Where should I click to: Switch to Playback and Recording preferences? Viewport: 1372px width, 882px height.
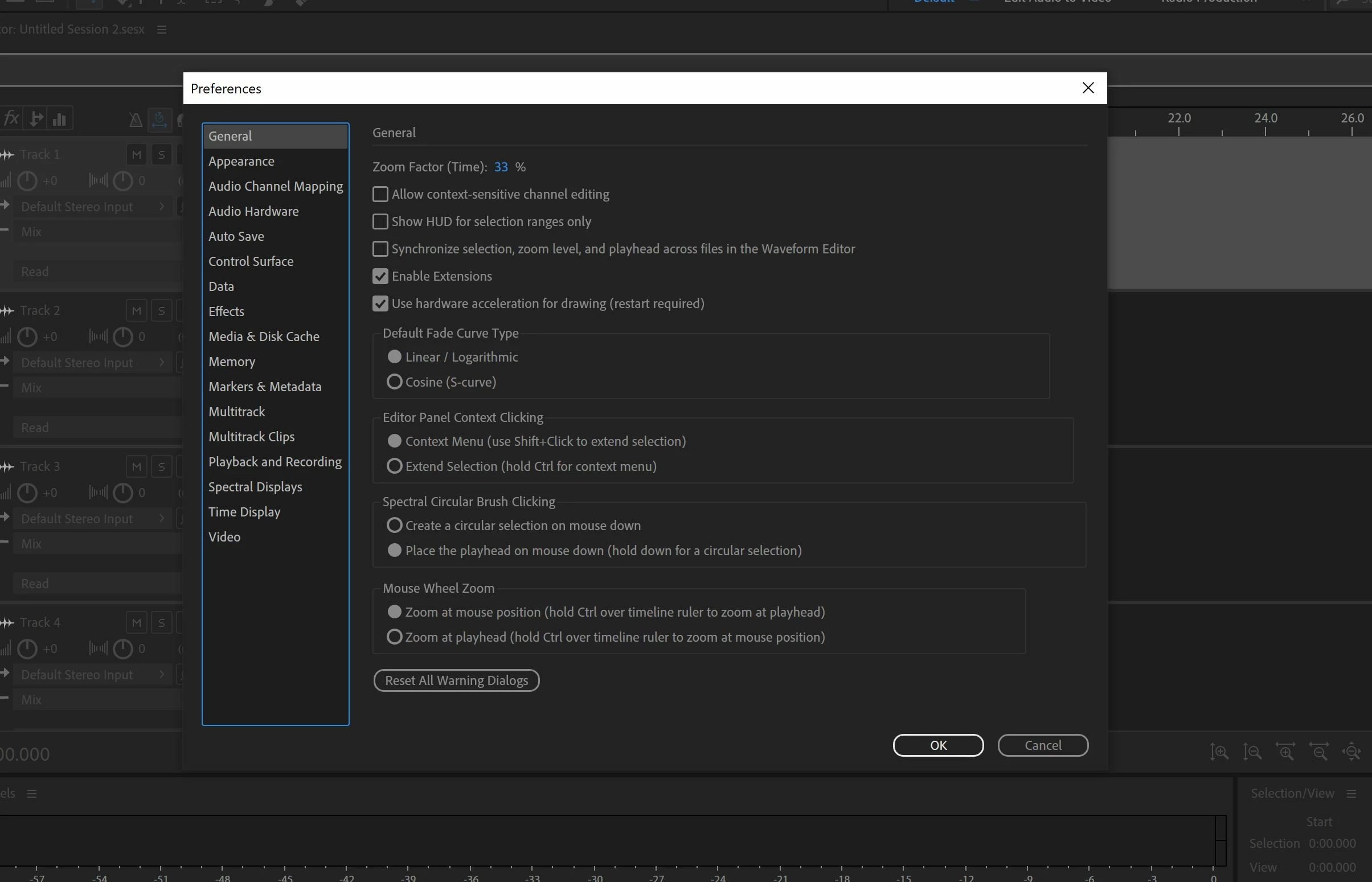pos(275,462)
